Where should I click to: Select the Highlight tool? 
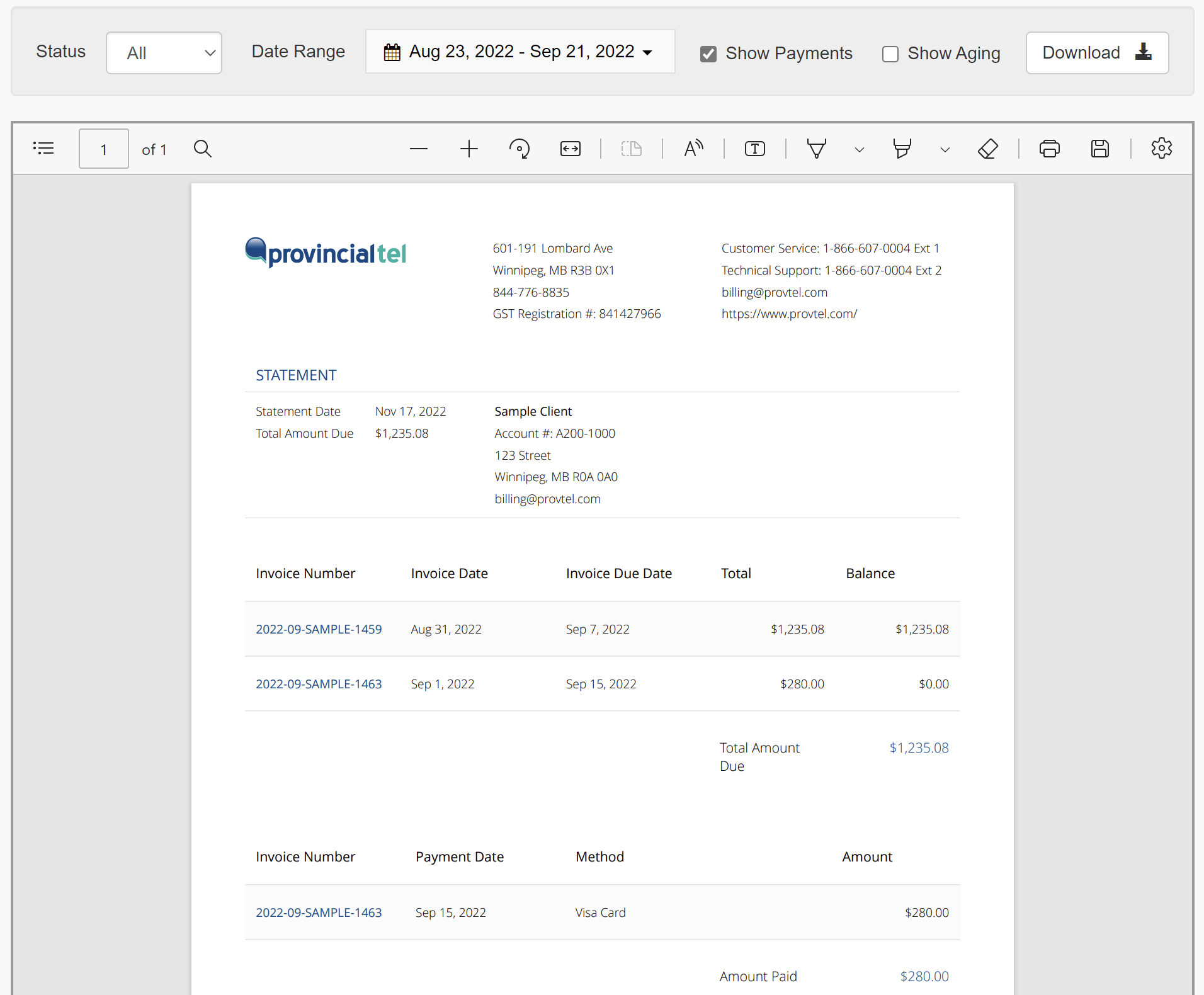pos(902,149)
